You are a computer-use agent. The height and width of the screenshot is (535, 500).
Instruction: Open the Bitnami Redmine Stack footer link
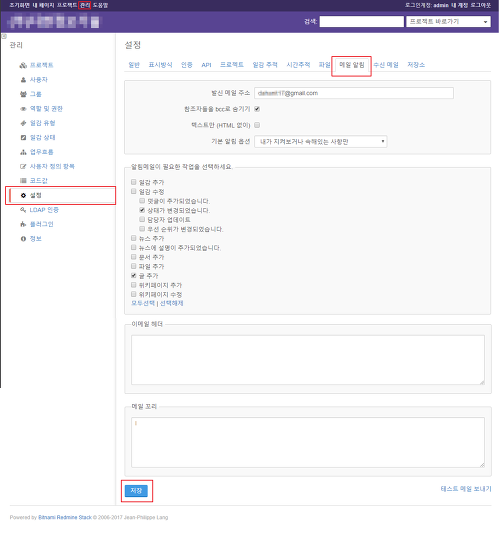coord(65,518)
